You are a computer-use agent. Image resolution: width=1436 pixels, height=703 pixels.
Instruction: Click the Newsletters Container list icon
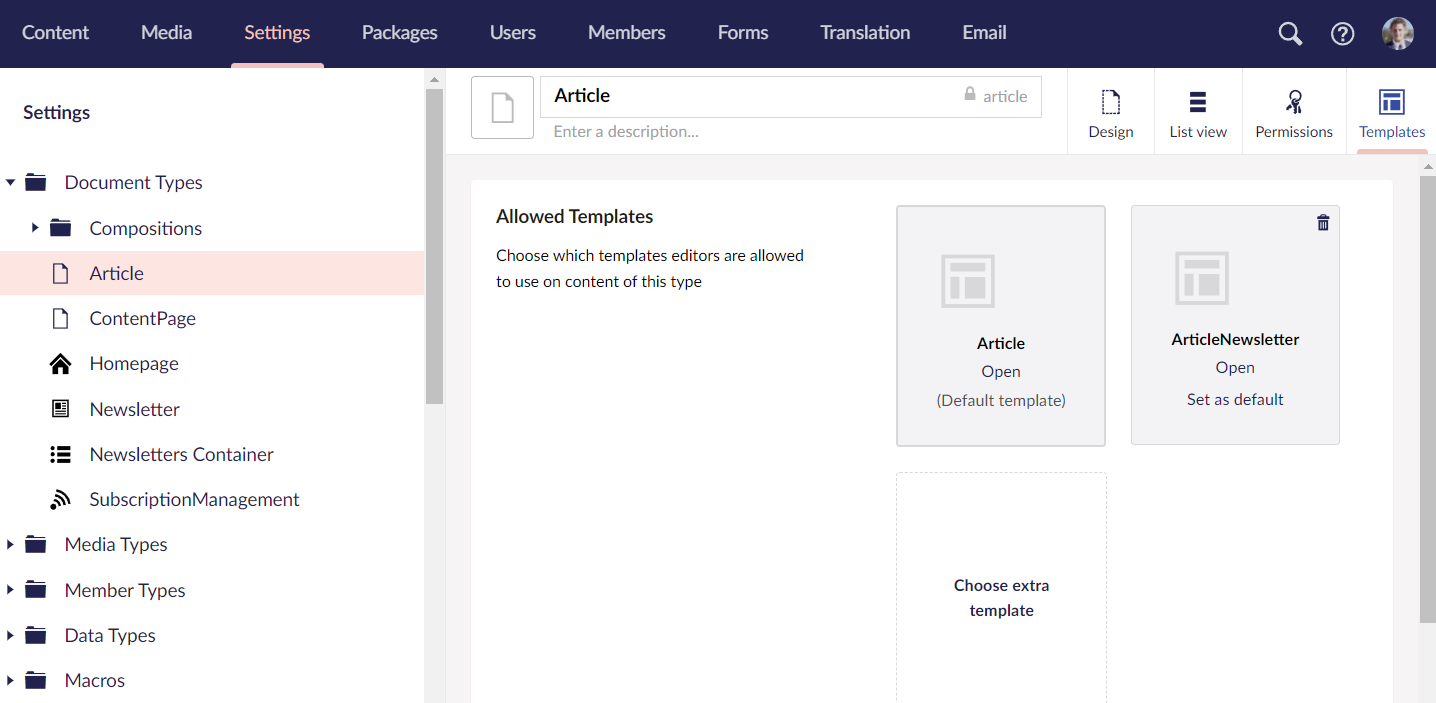point(60,454)
